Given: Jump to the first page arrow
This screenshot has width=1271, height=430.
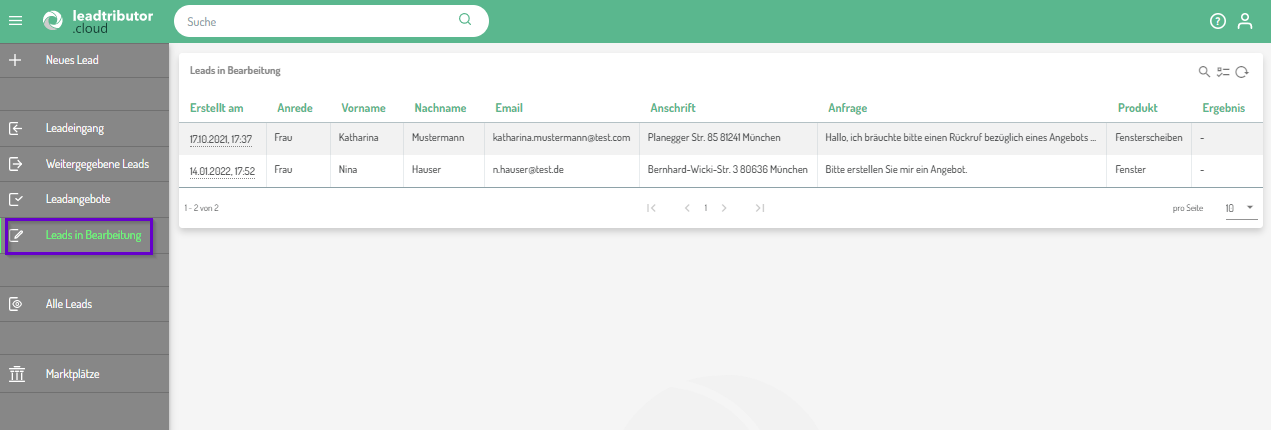Looking at the screenshot, I should point(651,208).
